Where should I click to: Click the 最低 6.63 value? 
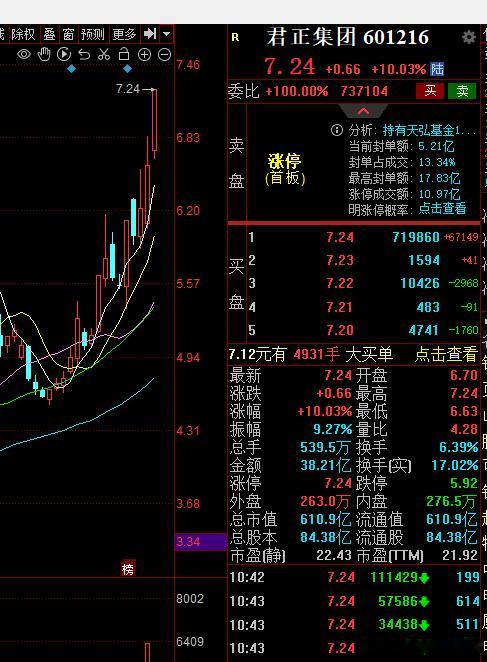(463, 411)
